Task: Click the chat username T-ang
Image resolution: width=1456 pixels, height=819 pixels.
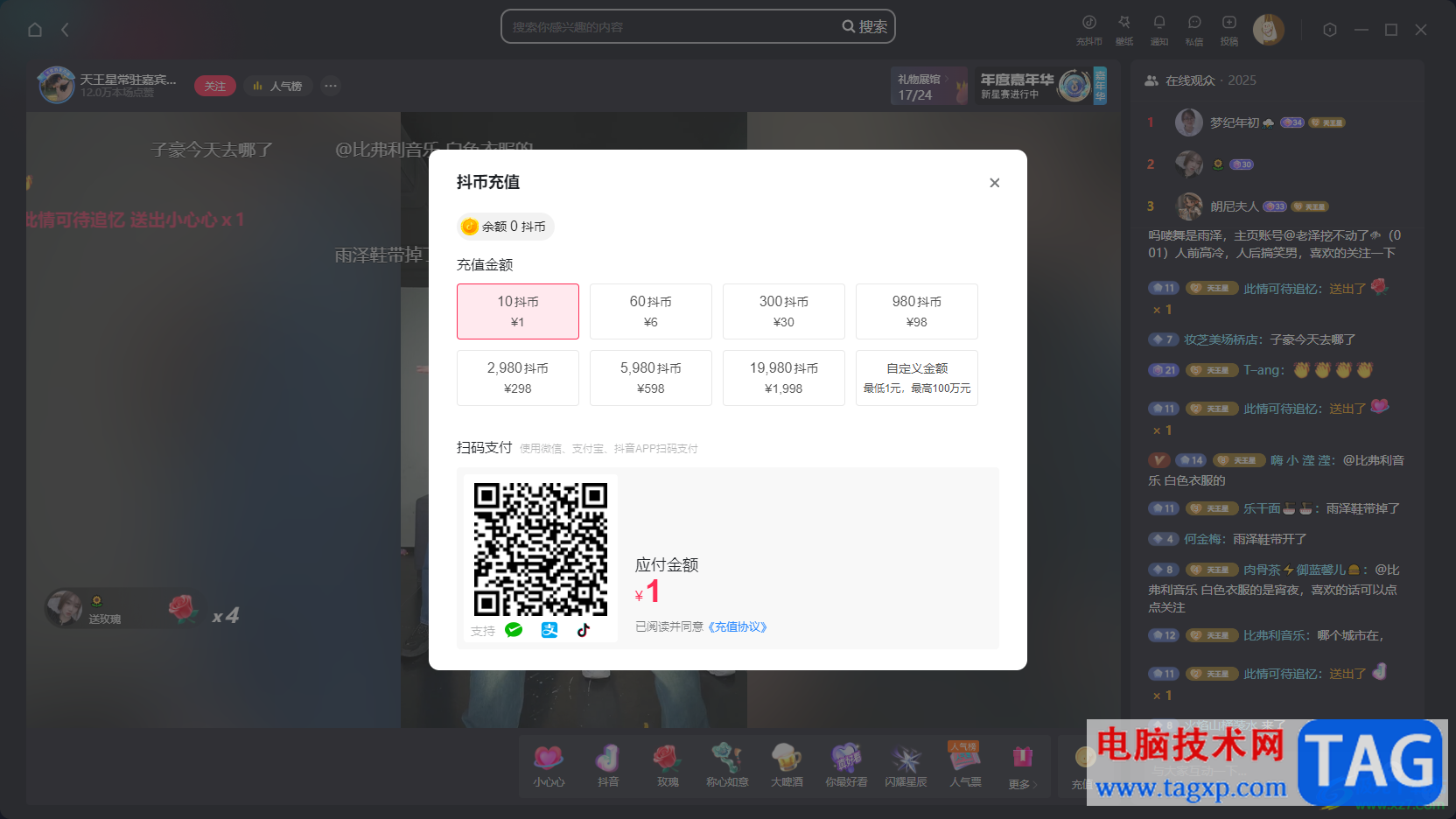Action: [x=1261, y=370]
